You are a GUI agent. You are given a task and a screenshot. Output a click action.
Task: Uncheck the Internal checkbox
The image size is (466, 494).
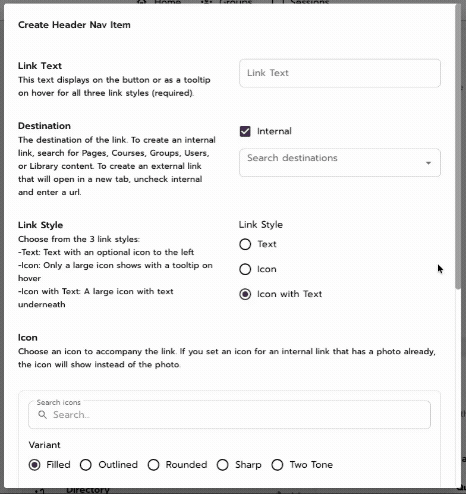(x=245, y=131)
